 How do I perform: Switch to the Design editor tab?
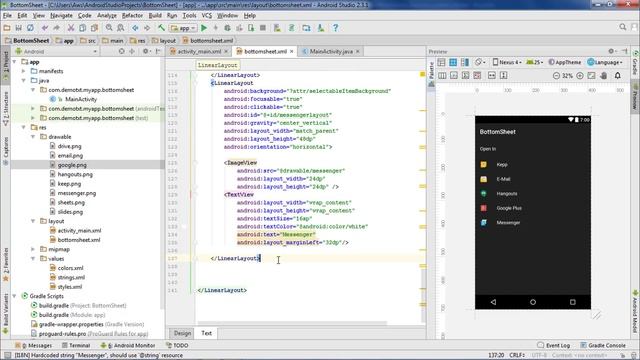(x=182, y=333)
